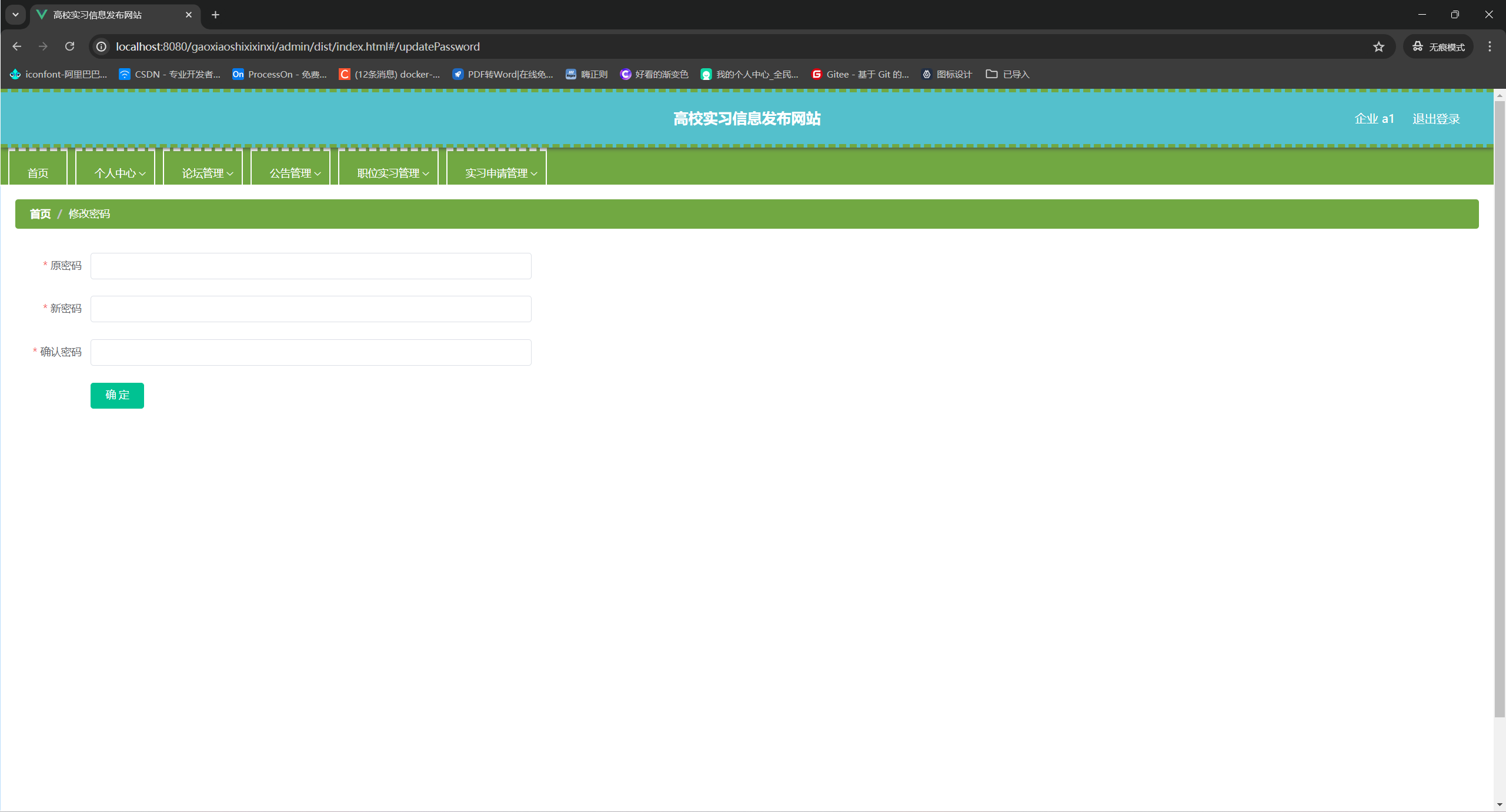Open CSDN bookmark
The width and height of the screenshot is (1506, 812).
coord(169,74)
